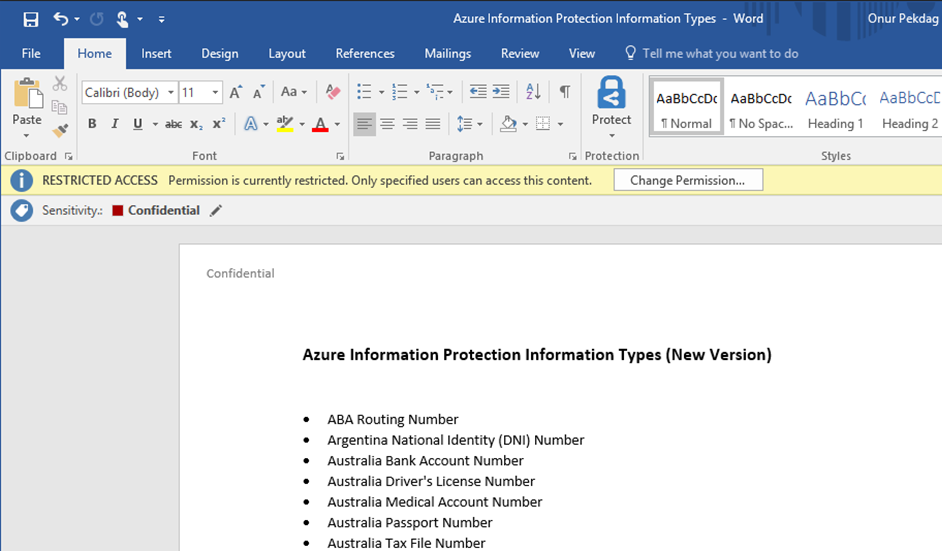The image size is (942, 551).
Task: Apply red font color
Action: point(320,124)
